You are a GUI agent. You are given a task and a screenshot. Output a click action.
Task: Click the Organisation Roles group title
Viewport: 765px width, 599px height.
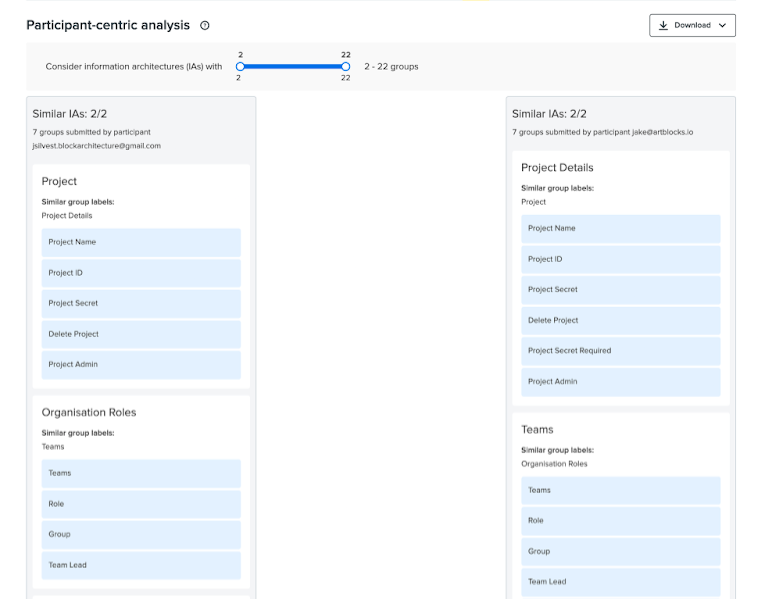pyautogui.click(x=89, y=413)
